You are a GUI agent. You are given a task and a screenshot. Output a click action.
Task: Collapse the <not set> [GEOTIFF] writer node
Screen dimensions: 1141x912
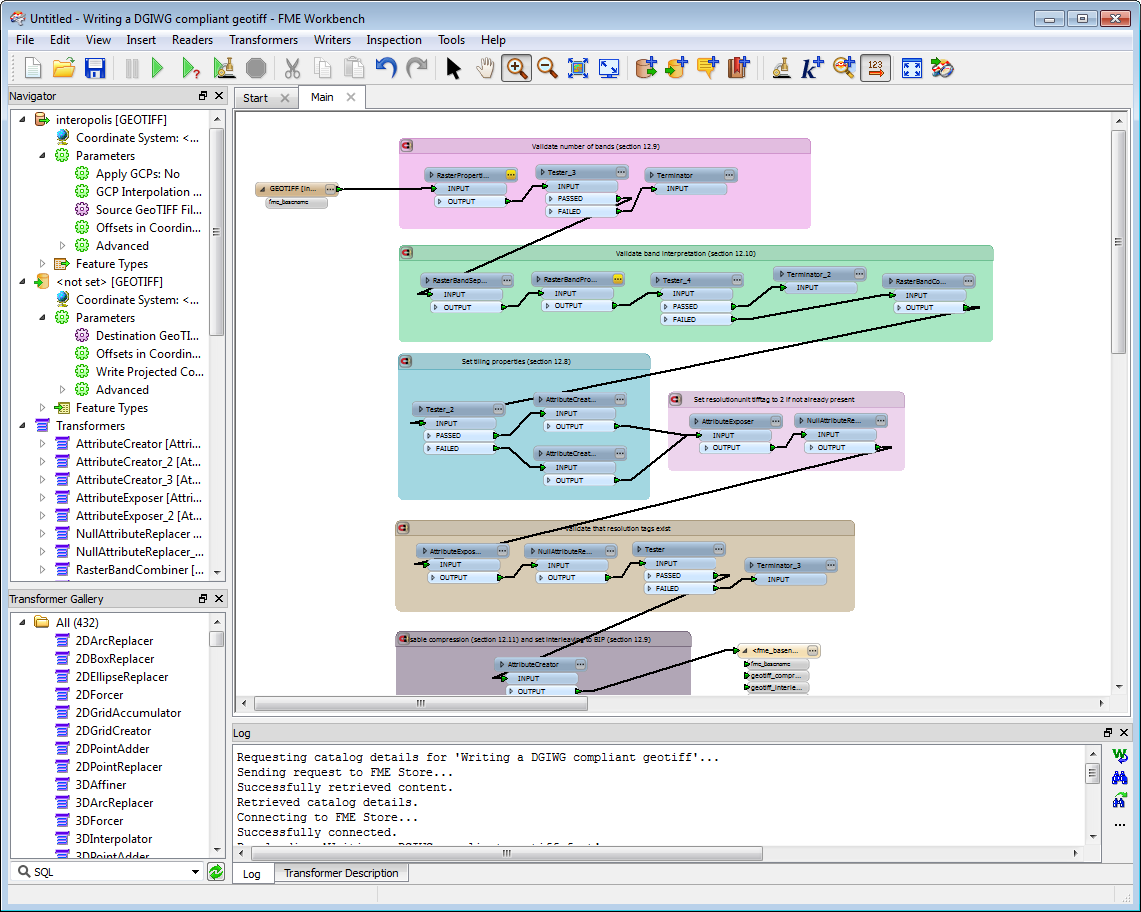tap(23, 282)
